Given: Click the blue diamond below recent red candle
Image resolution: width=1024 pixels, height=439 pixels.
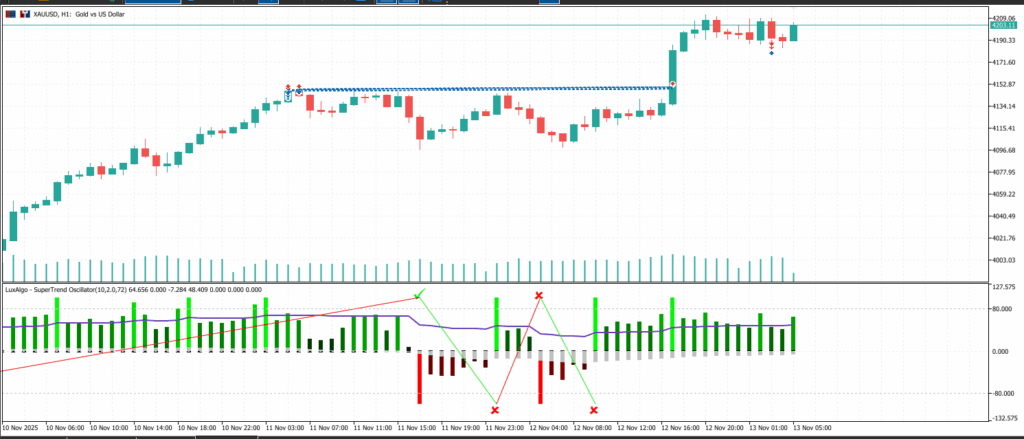Looking at the screenshot, I should 771,53.
